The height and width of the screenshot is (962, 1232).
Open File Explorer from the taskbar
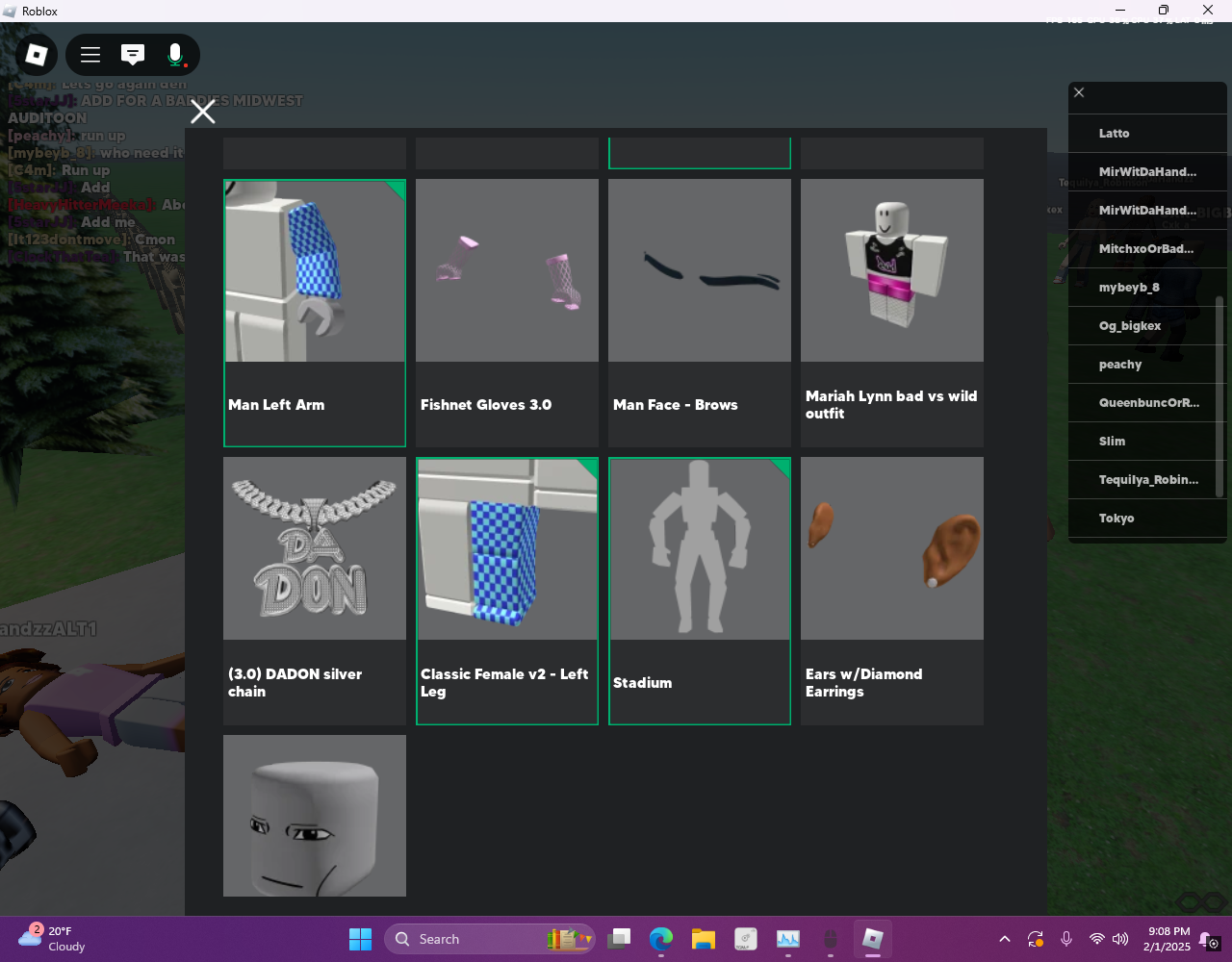pos(704,939)
